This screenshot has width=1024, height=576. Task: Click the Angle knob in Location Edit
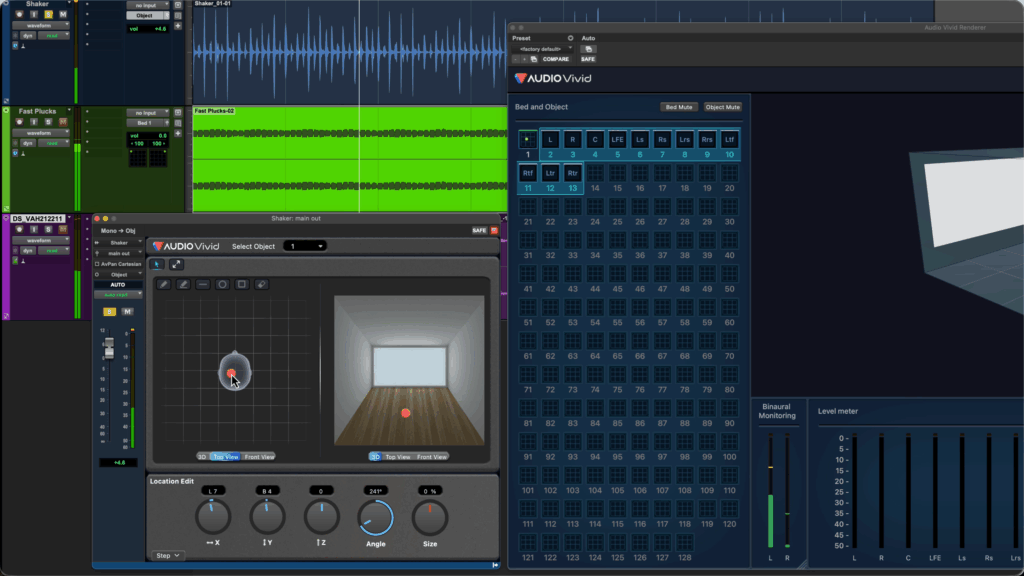click(375, 517)
